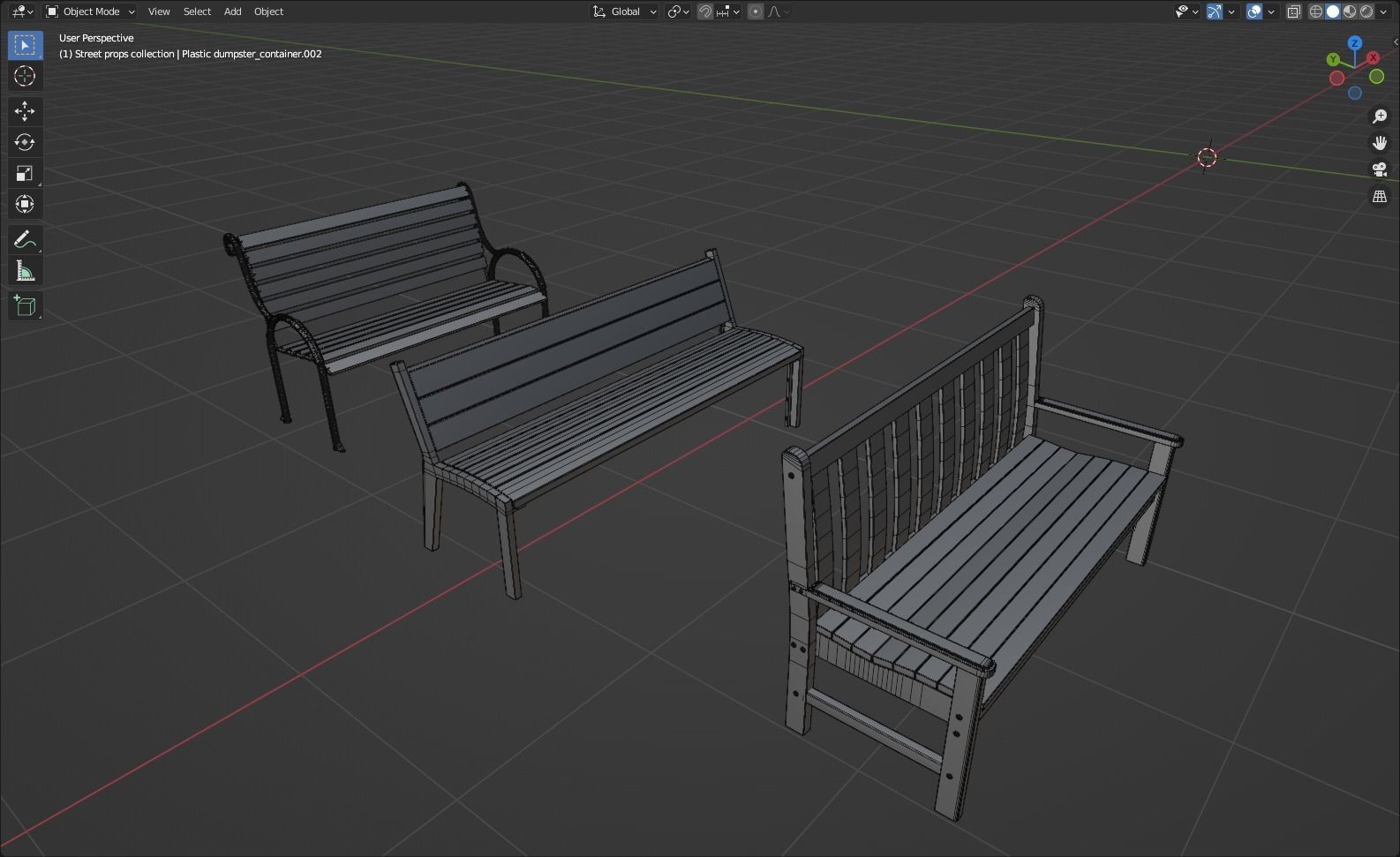Open the pivot point dropdown
The image size is (1400, 857).
679,11
